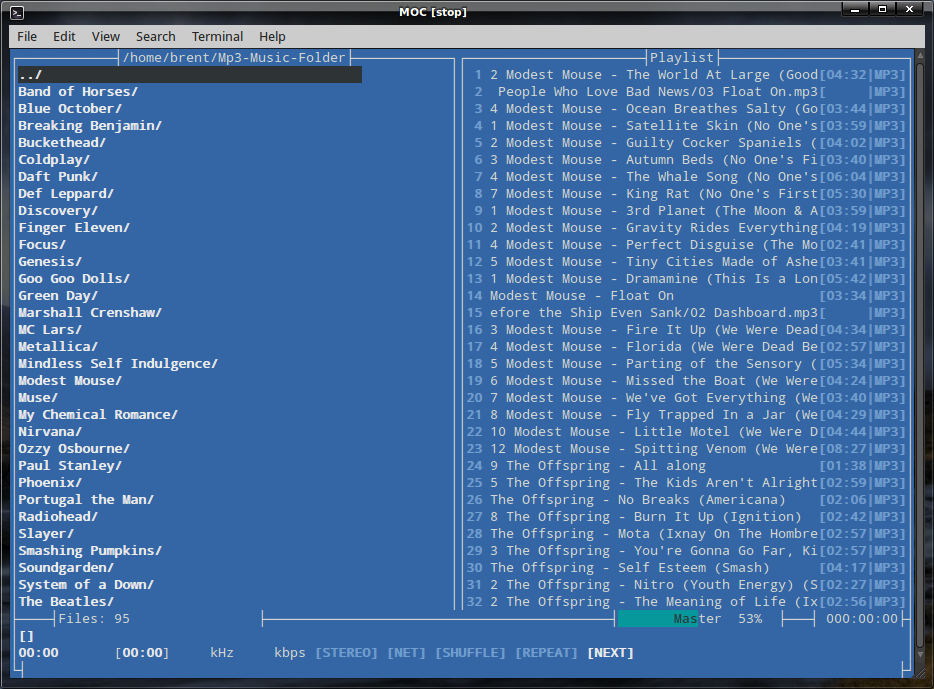
Task: Select the Phoenix folder
Action: [50, 482]
